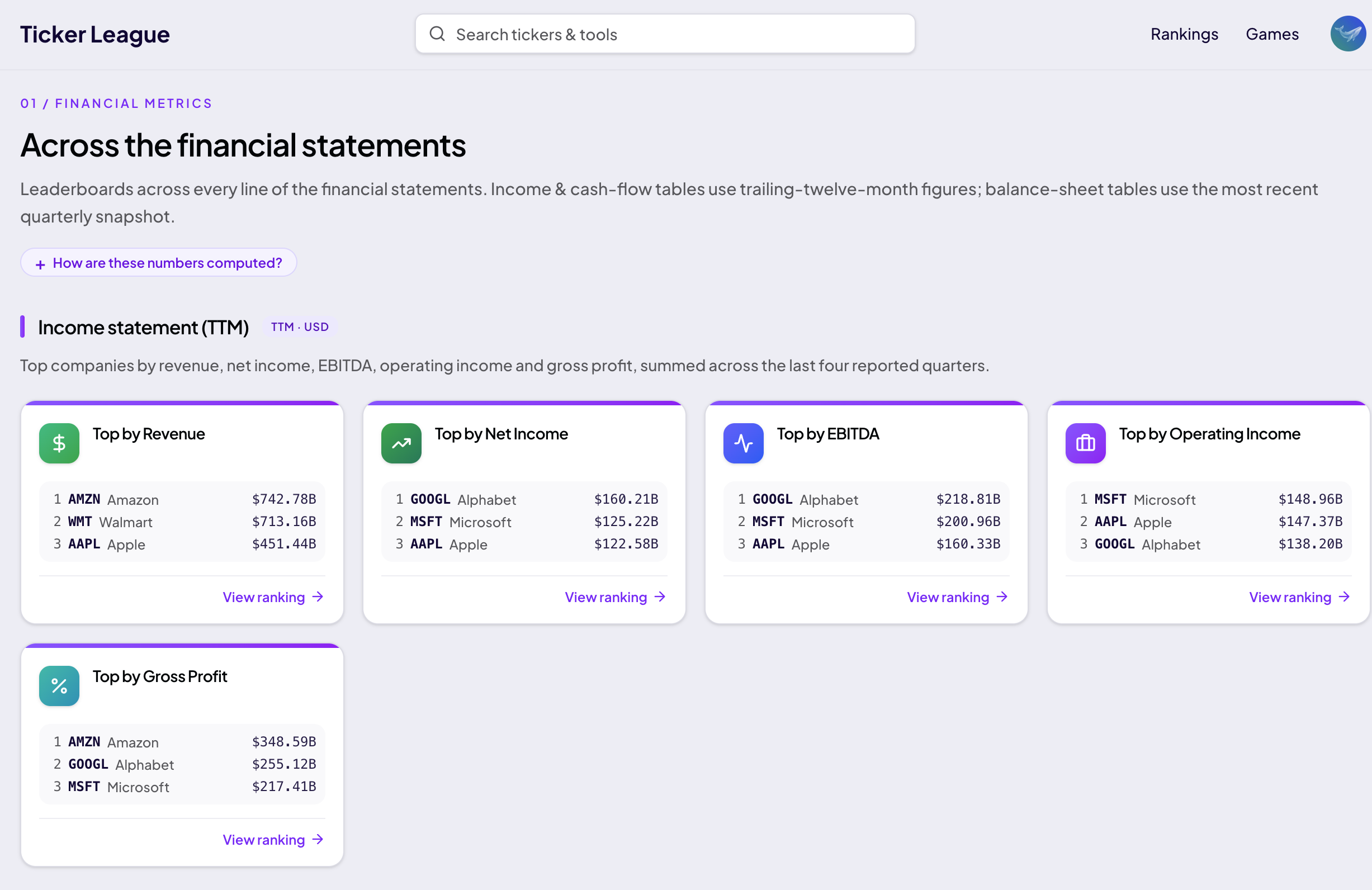This screenshot has height=890, width=1372.
Task: Click the arrow icon beside Revenue View ranking
Action: [x=318, y=597]
